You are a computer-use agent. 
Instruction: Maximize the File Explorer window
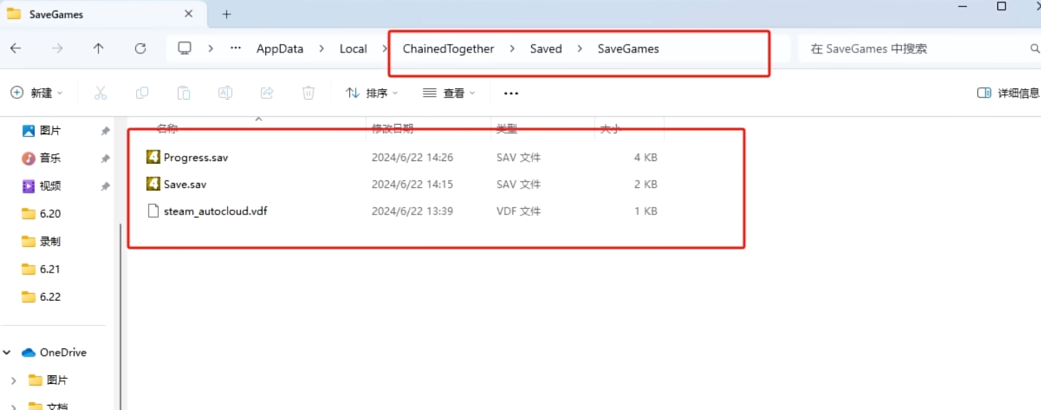point(1002,6)
